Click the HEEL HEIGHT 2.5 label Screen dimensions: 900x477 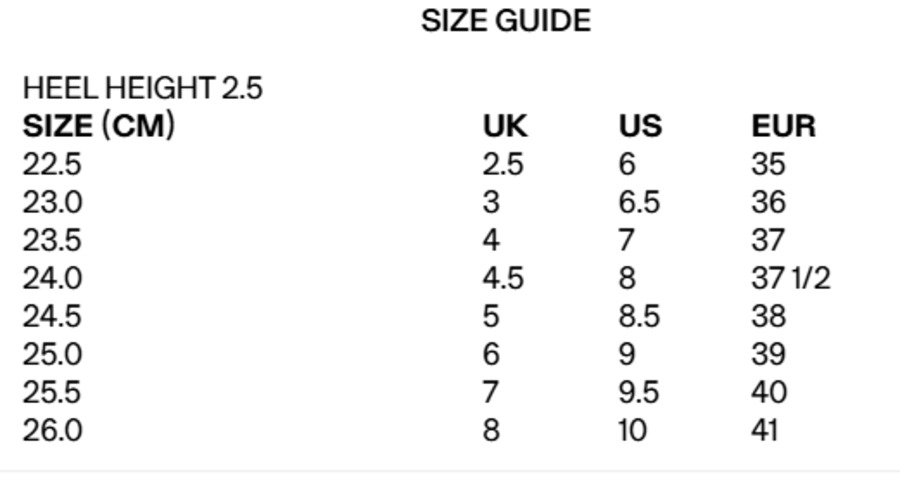(x=142, y=88)
